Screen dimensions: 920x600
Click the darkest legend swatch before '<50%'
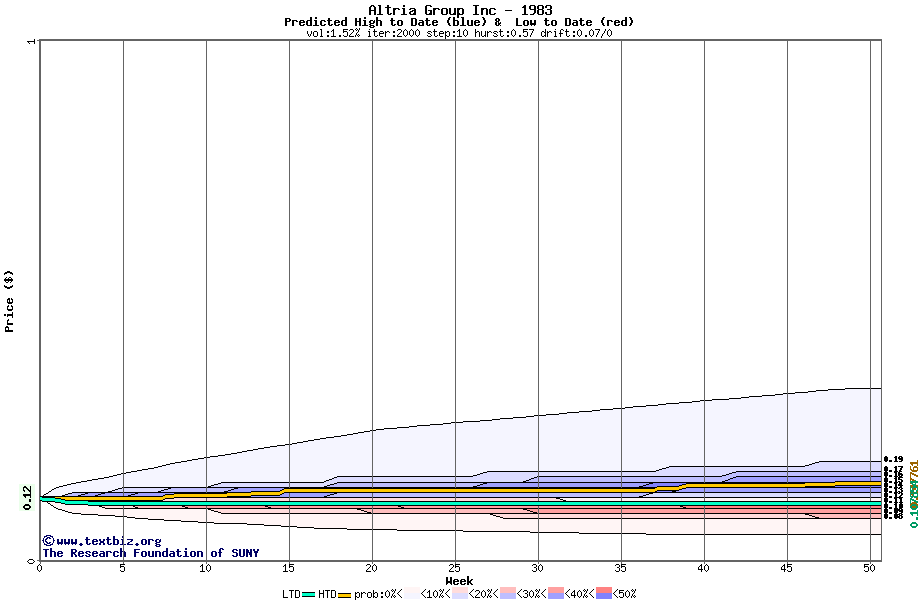click(604, 594)
